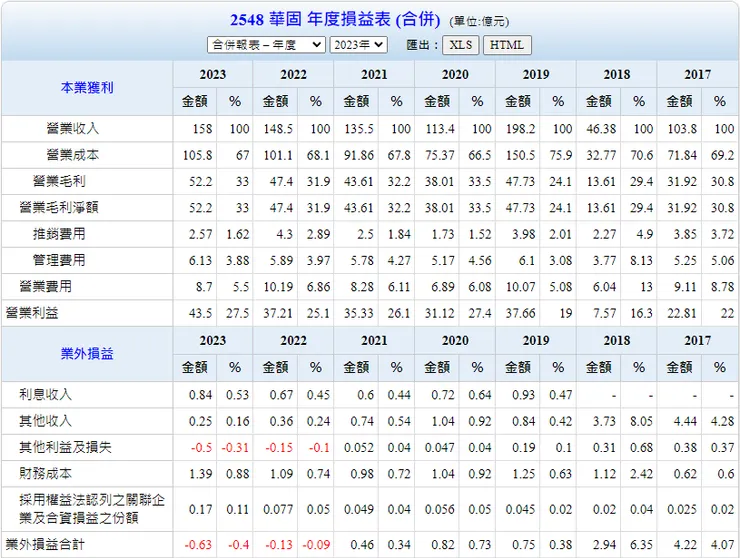Viewport: 740px width, 558px height.
Task: Click 2023 營業成本 amount 105.8
Action: coord(197,155)
